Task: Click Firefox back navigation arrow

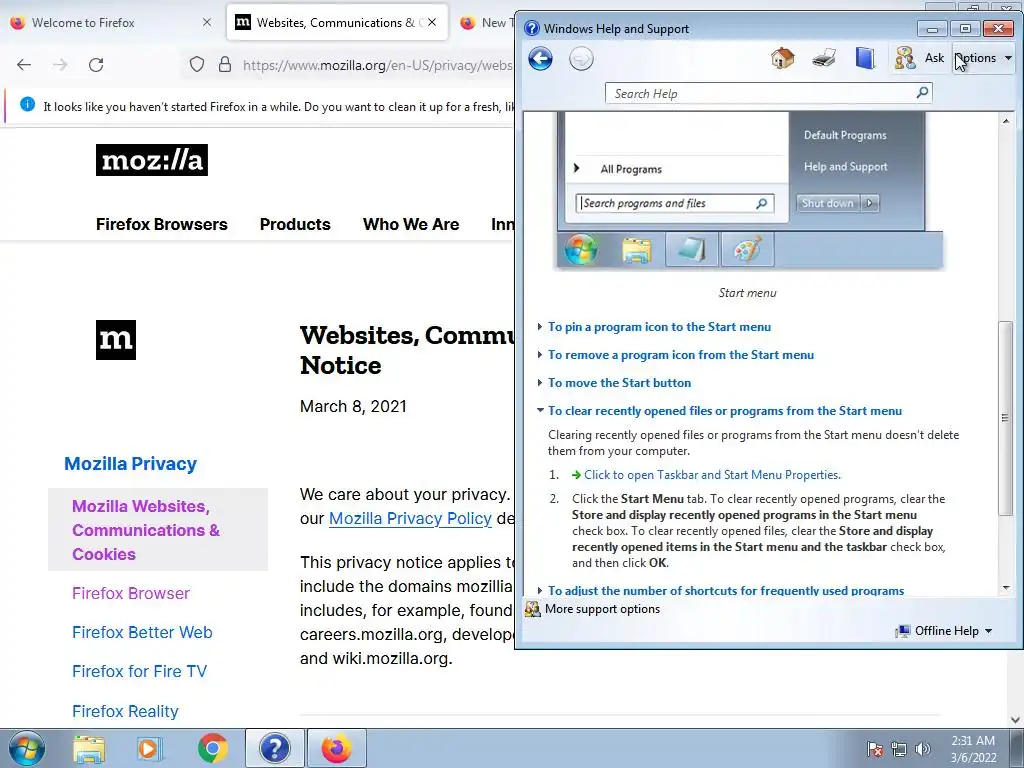Action: pos(24,65)
